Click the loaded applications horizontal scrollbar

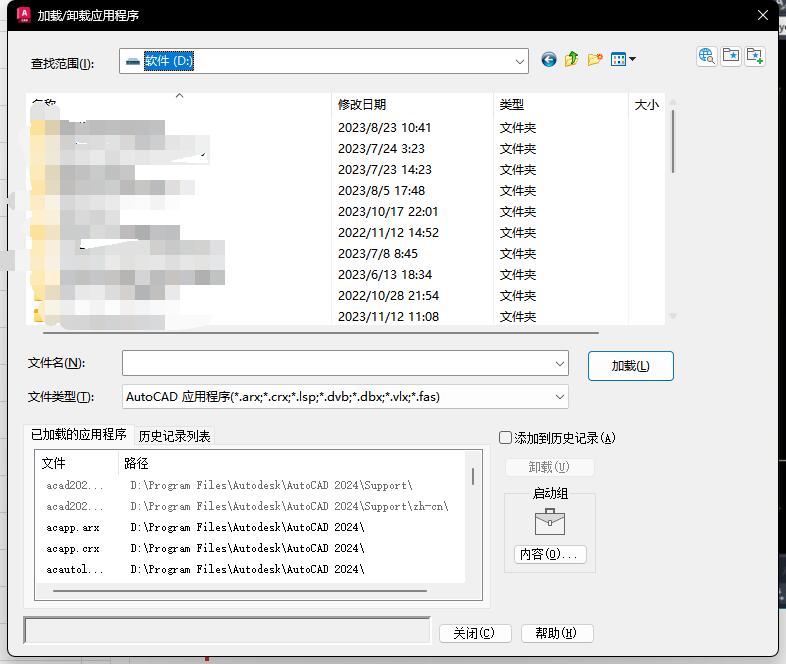tap(240, 591)
